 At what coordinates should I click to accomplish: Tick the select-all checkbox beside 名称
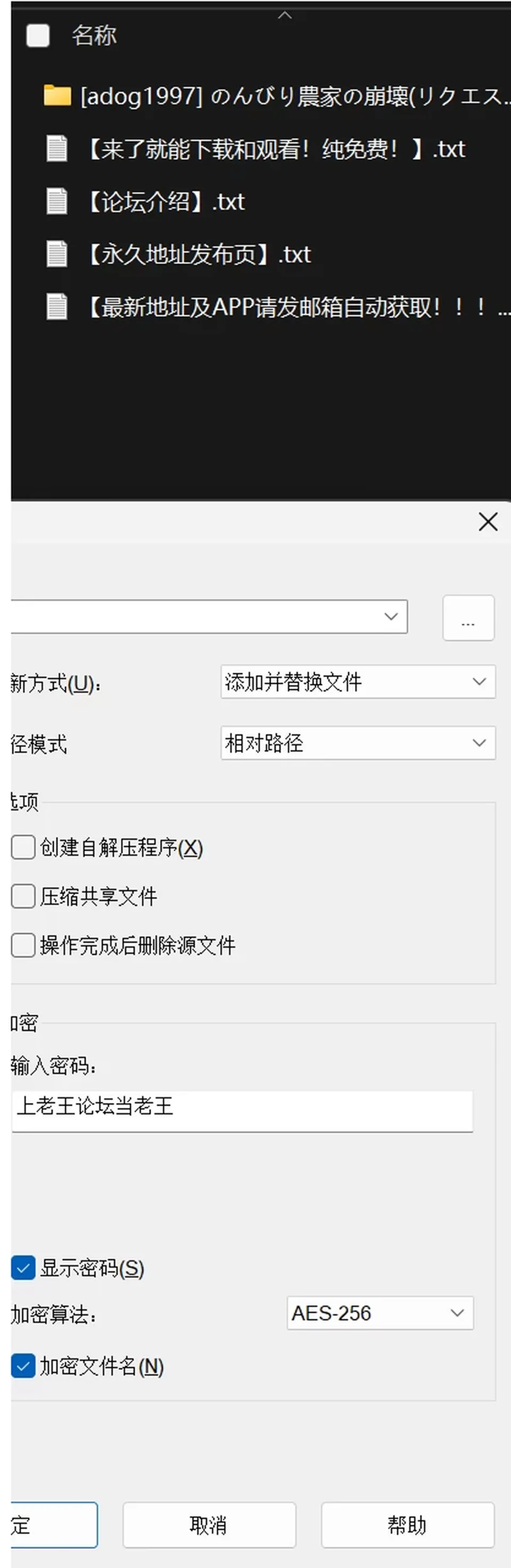38,35
